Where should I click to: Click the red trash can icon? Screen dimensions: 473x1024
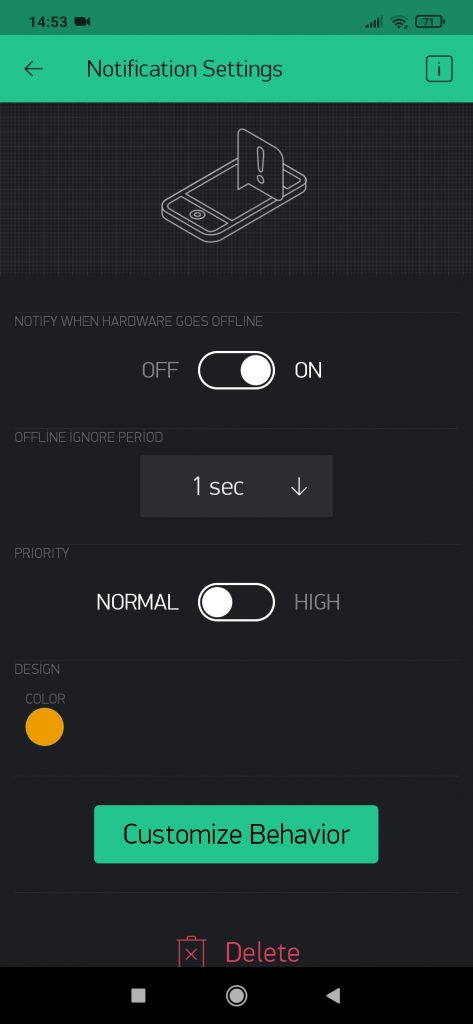coord(191,952)
